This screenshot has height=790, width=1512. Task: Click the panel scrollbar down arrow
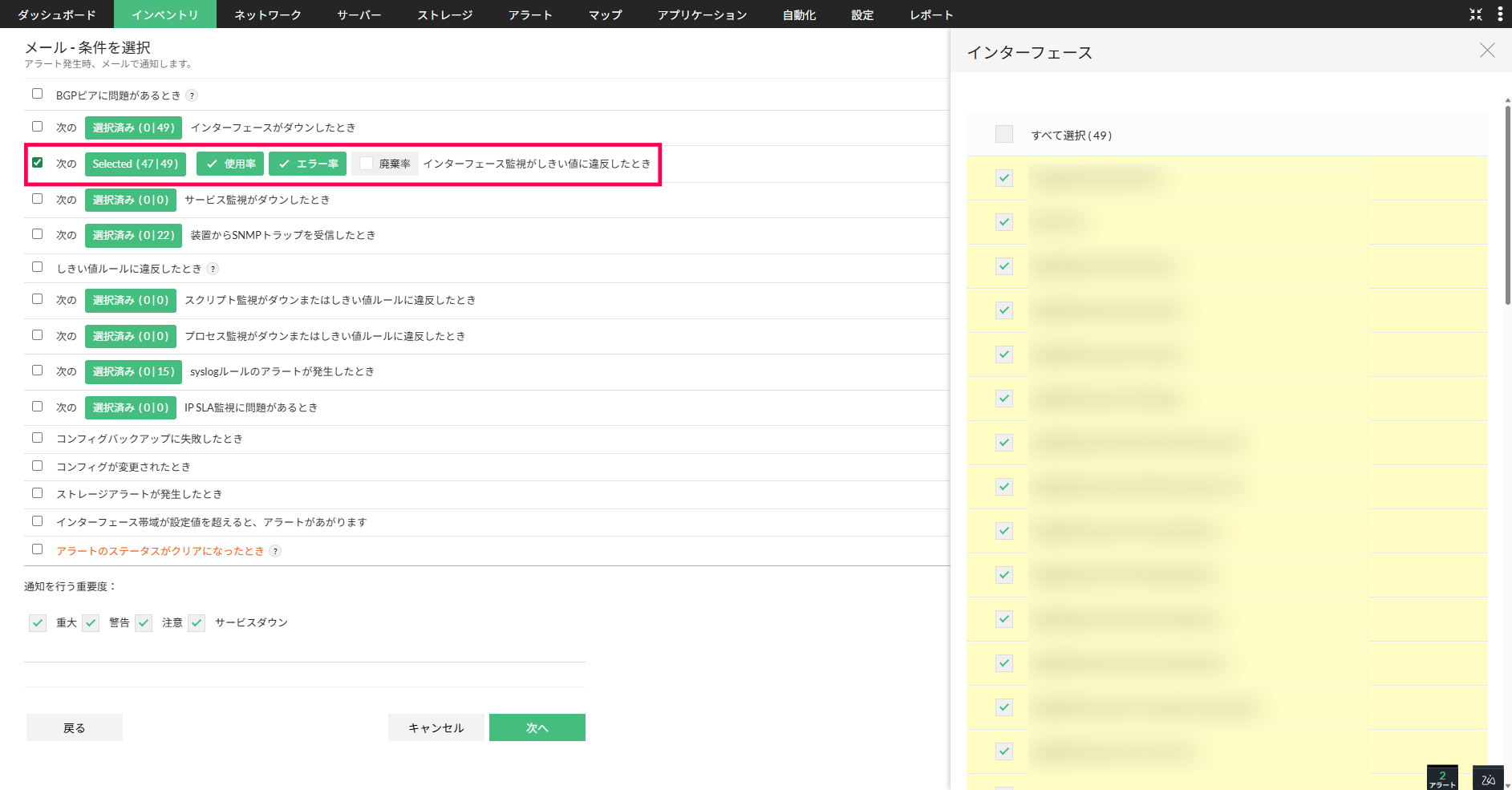pos(1508,785)
